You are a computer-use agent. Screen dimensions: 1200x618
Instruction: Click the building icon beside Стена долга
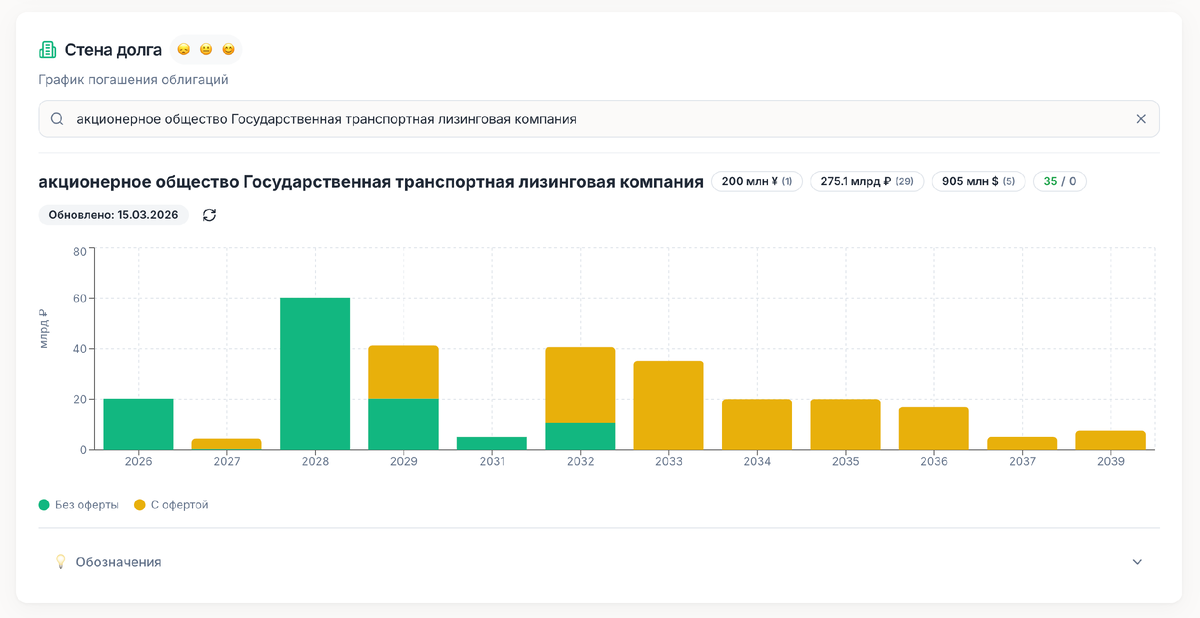click(x=47, y=50)
